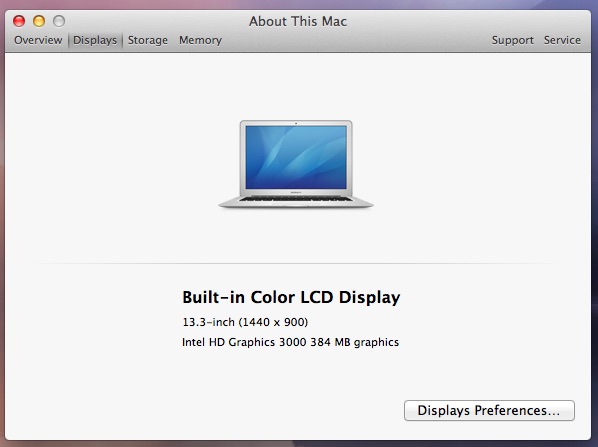Select the Displays tab

coord(95,40)
